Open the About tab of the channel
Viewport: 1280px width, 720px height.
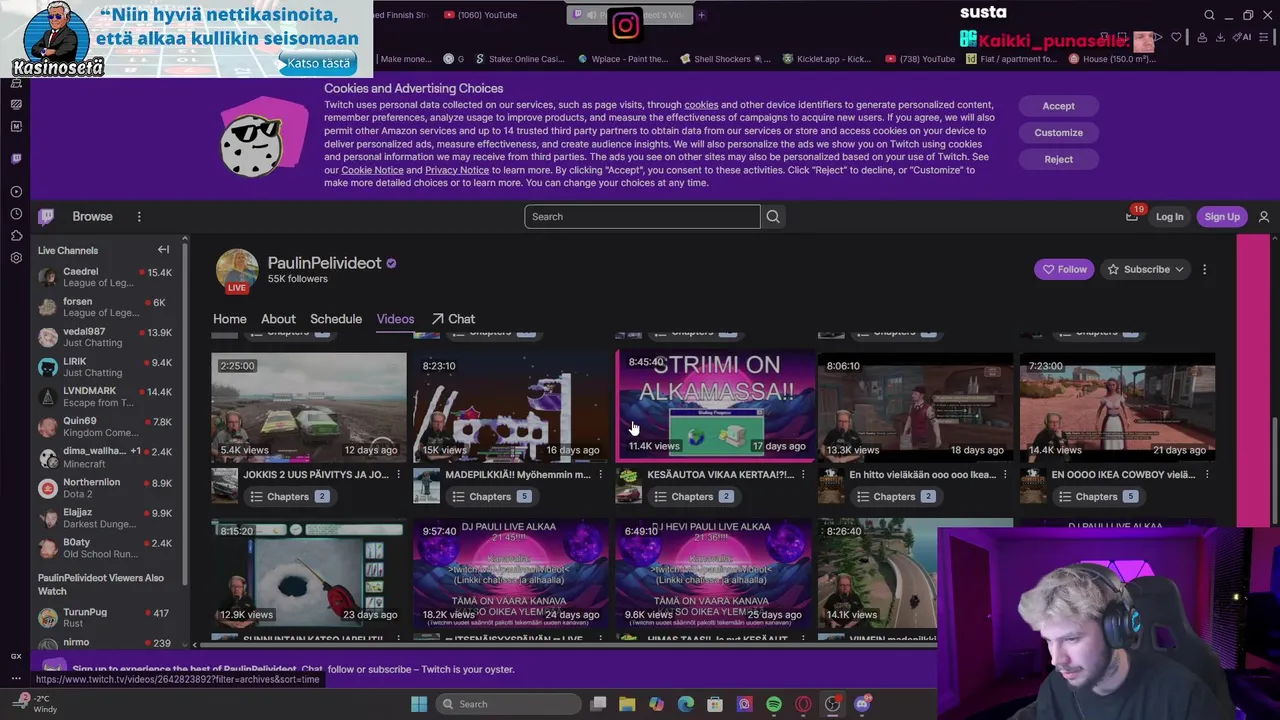pos(278,319)
